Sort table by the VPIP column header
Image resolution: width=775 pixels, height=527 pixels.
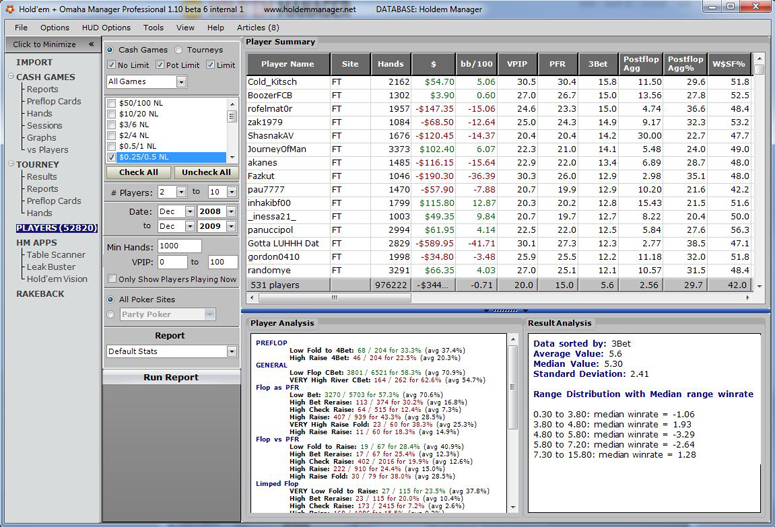pyautogui.click(x=517, y=64)
